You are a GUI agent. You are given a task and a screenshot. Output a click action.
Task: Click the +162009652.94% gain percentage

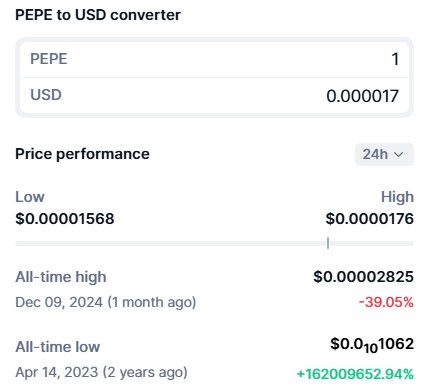(x=355, y=374)
